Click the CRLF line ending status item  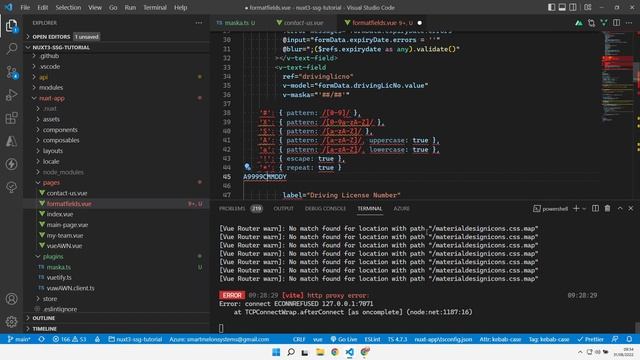(299, 339)
